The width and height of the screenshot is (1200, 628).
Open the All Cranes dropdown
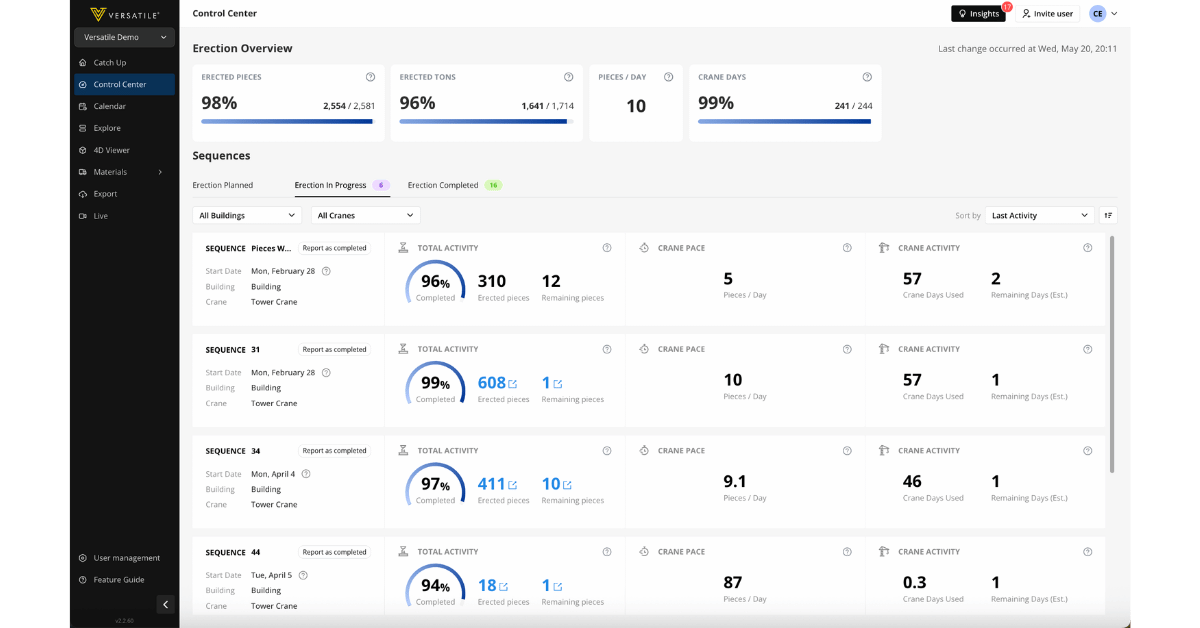click(366, 215)
